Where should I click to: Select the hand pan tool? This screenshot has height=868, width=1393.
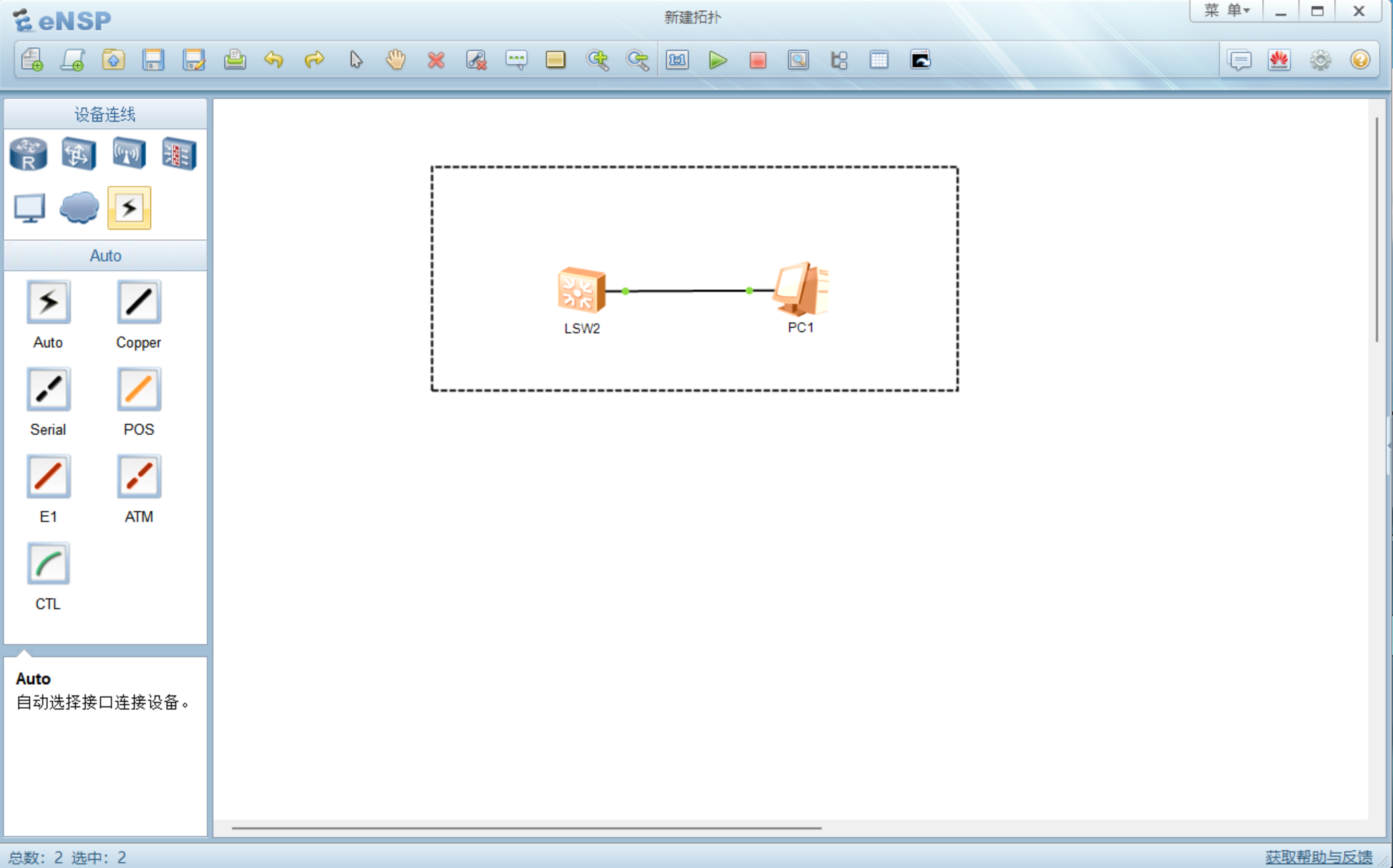(x=396, y=60)
